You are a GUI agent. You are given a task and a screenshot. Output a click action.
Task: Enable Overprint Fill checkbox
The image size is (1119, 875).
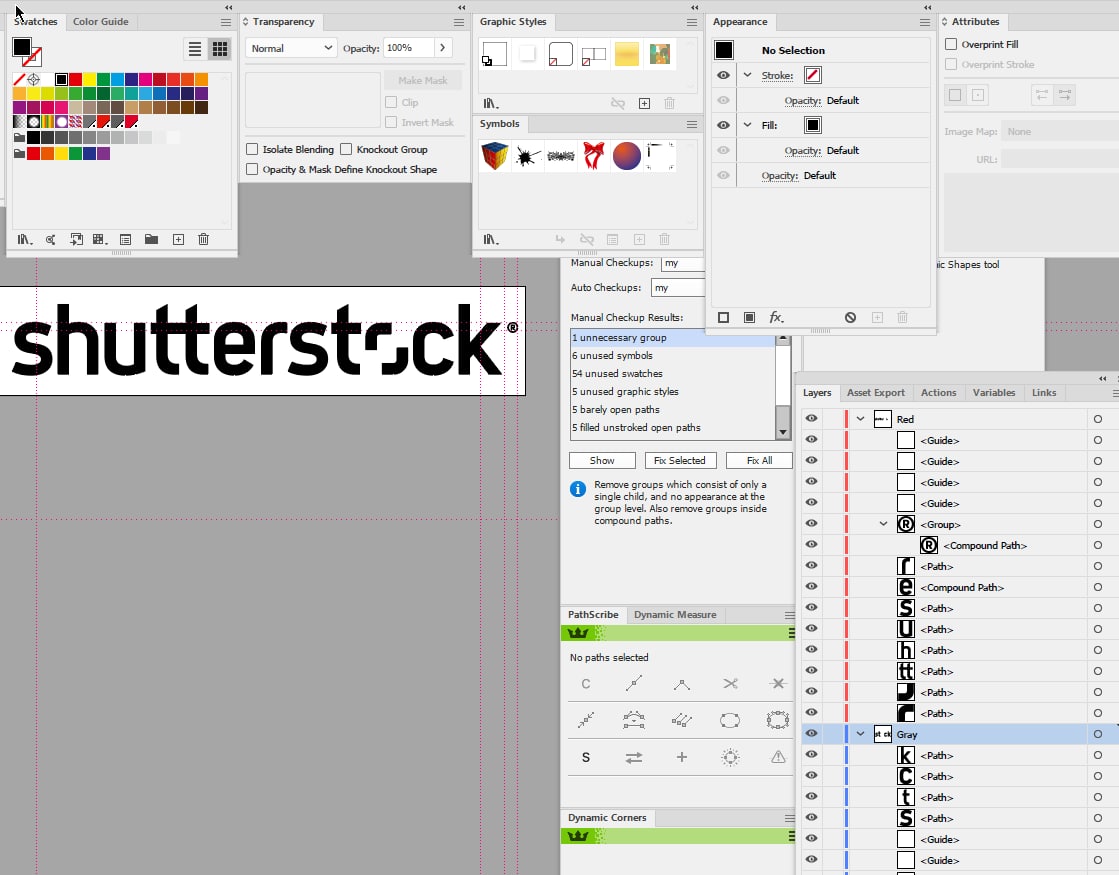951,44
